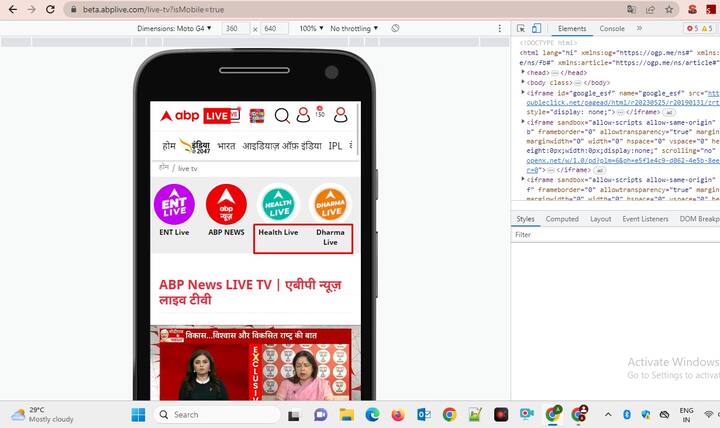
Task: Switch to the Console tab
Action: (611, 29)
